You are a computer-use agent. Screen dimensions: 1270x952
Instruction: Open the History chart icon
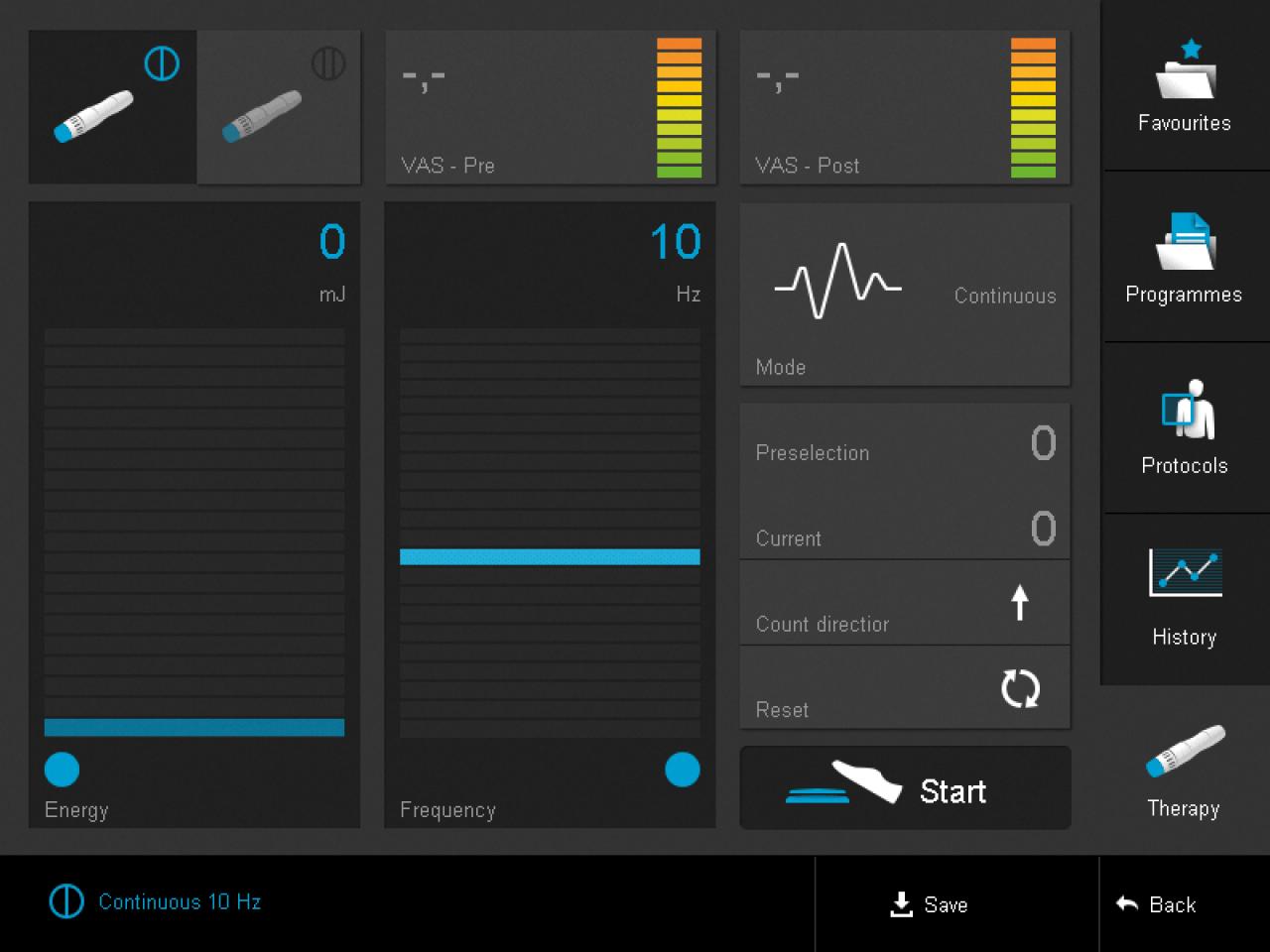coord(1185,573)
